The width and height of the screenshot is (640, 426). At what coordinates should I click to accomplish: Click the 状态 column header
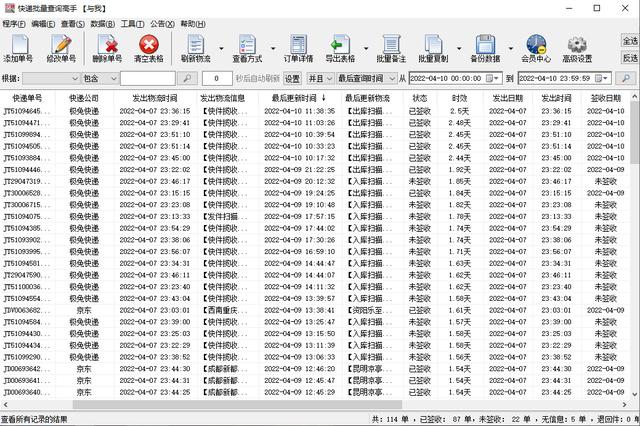pyautogui.click(x=420, y=98)
